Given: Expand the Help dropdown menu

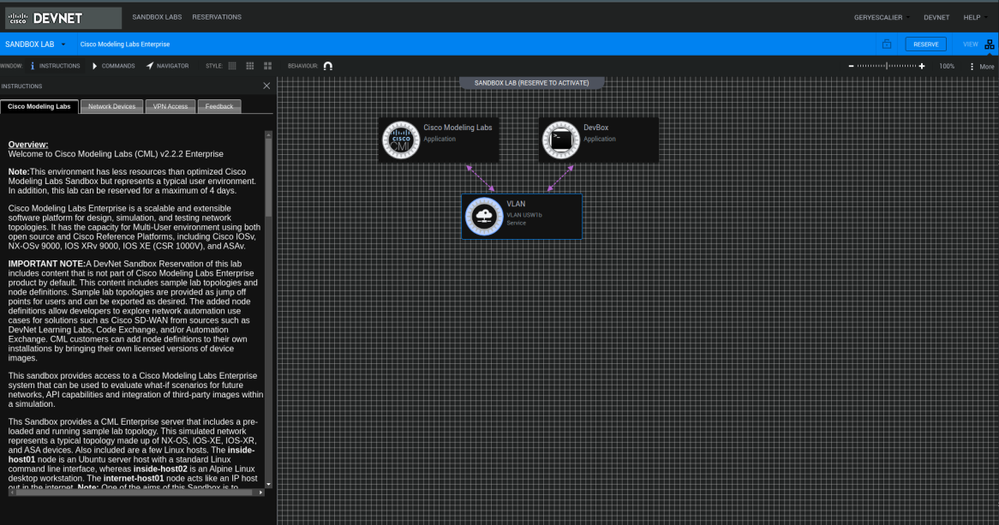Looking at the screenshot, I should [x=975, y=18].
